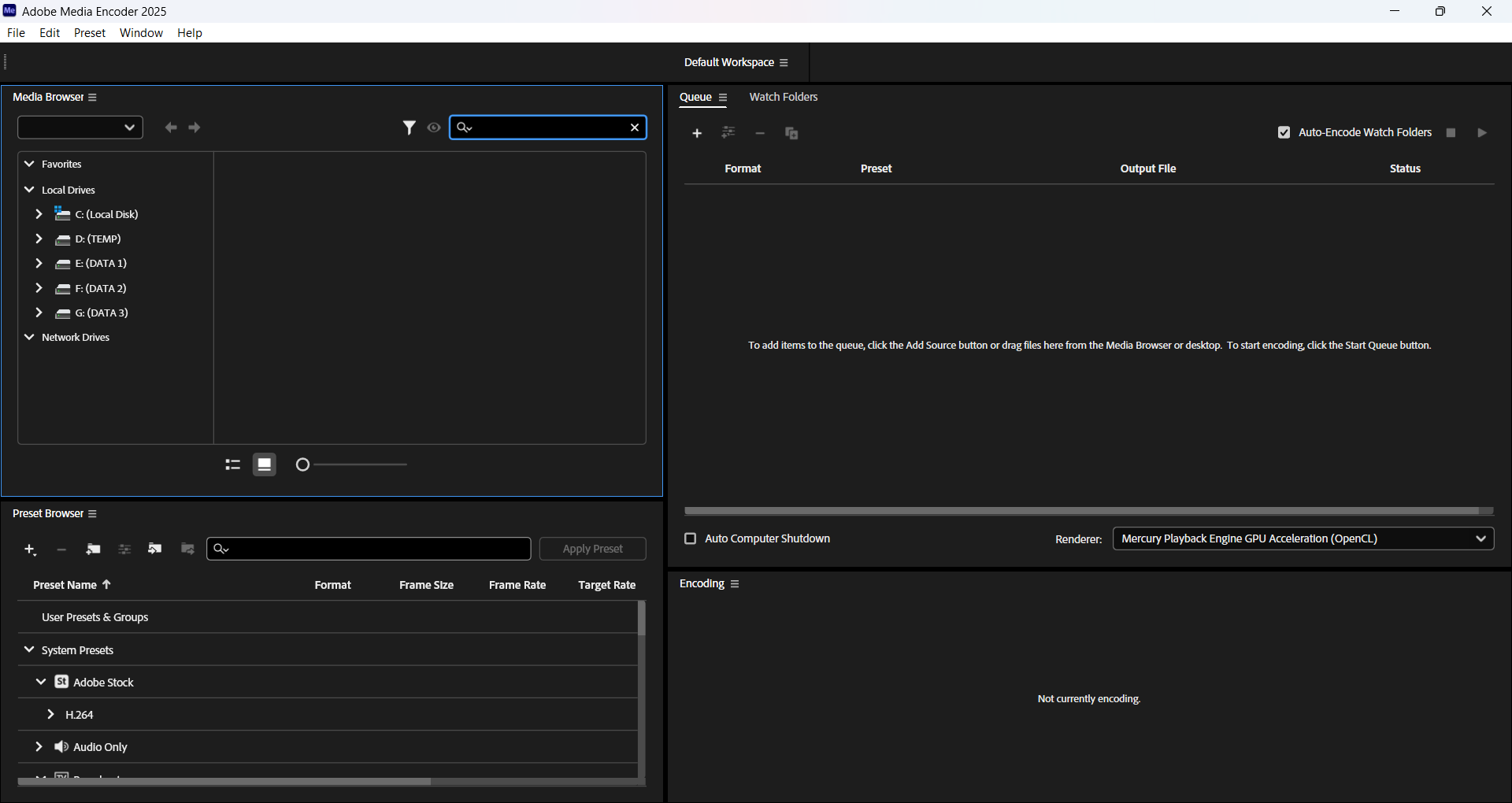Click the Duplicate icon in the Queue toolbar
The height and width of the screenshot is (803, 1512).
coord(791,133)
